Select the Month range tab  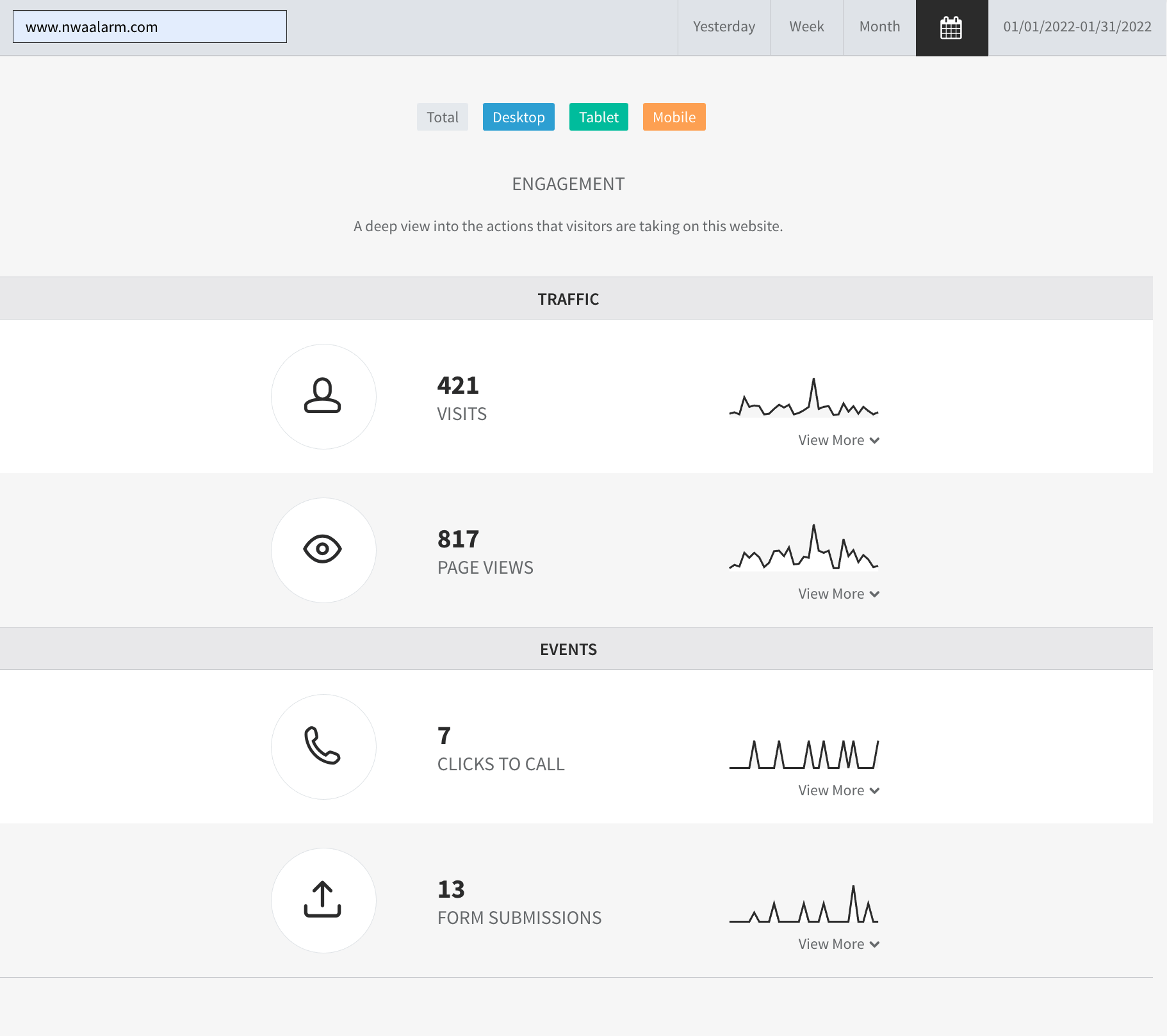(x=879, y=28)
